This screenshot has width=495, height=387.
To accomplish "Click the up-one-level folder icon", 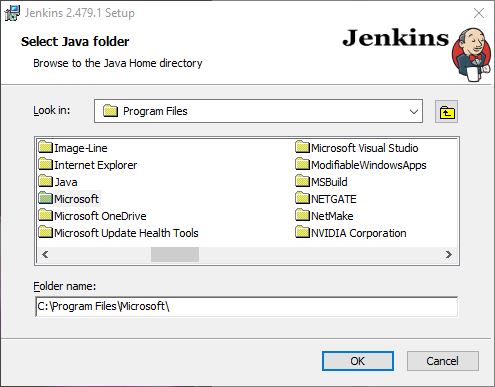I will [x=446, y=112].
